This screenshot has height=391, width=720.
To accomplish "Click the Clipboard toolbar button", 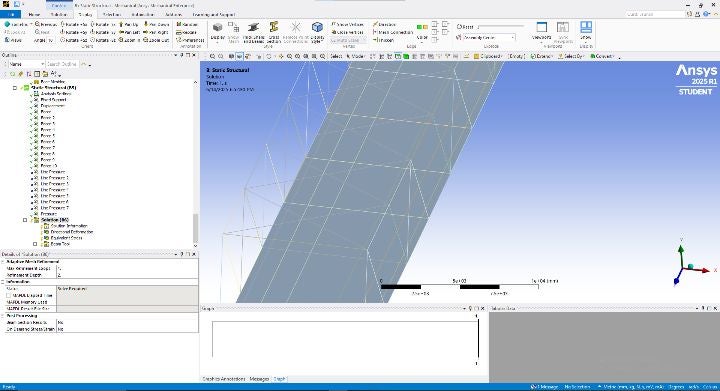I will click(488, 56).
